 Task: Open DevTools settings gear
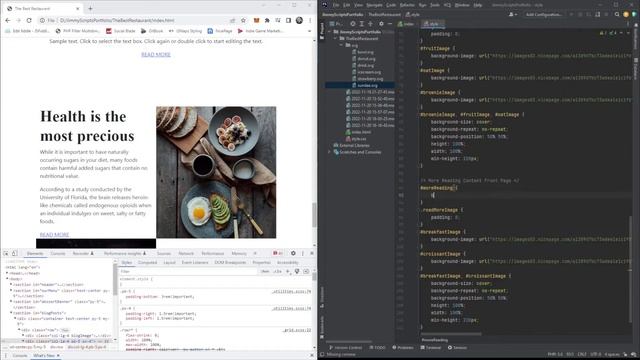[x=293, y=253]
